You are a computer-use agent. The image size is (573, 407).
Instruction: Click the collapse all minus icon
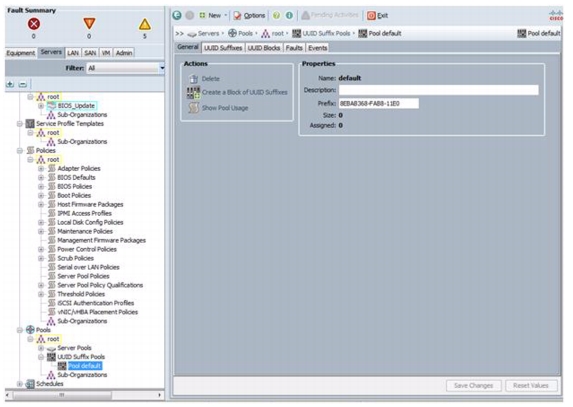[x=23, y=84]
